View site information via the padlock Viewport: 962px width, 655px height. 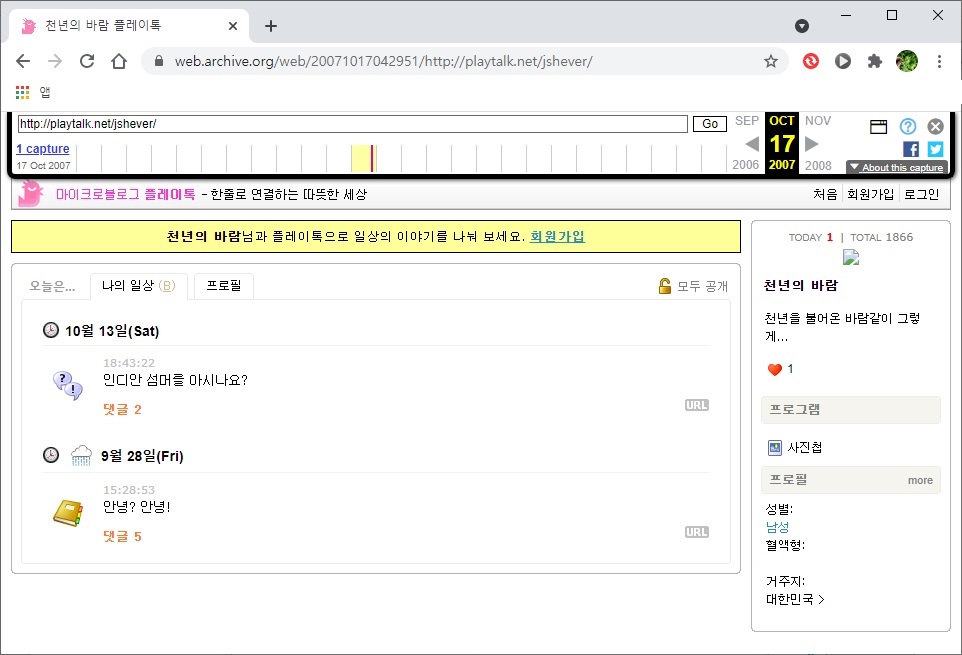pos(159,61)
